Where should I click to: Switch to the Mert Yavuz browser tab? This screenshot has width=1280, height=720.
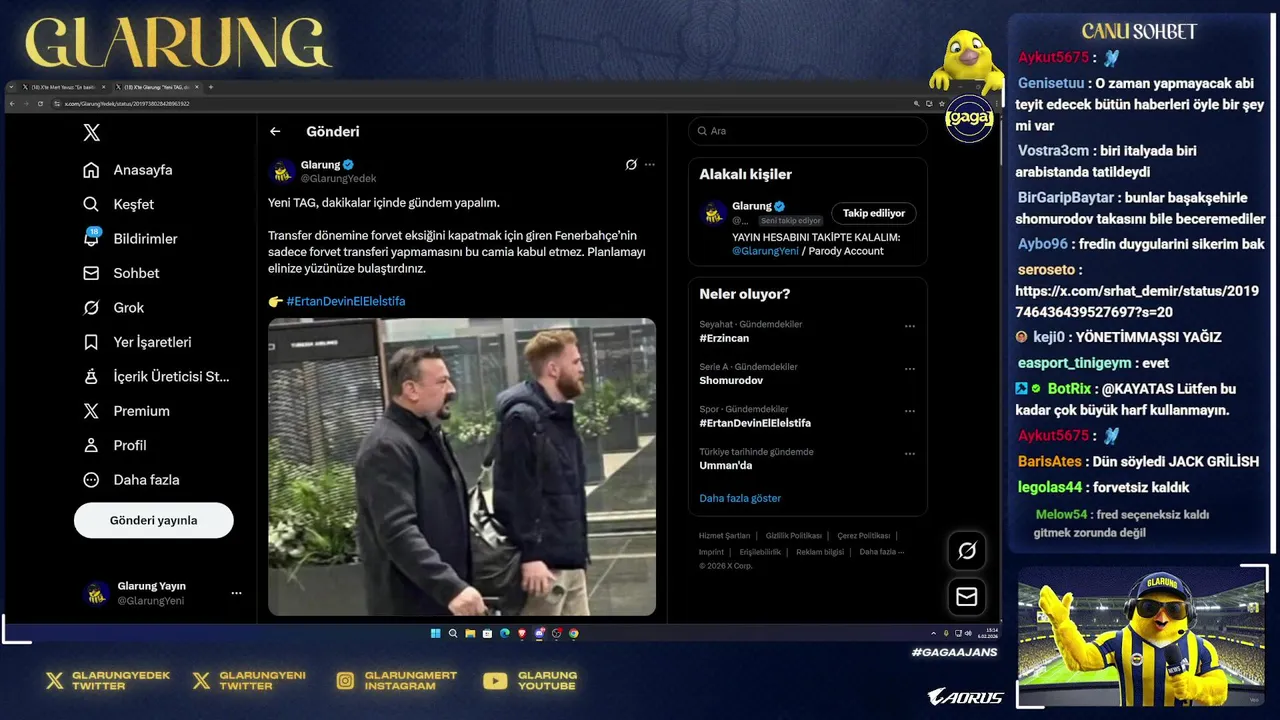coord(63,87)
